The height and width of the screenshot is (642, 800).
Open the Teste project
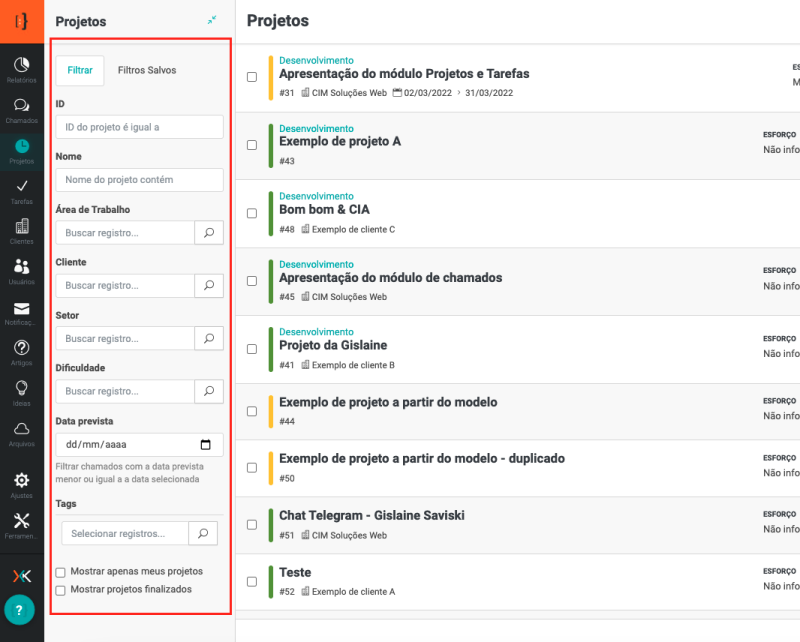click(x=295, y=573)
